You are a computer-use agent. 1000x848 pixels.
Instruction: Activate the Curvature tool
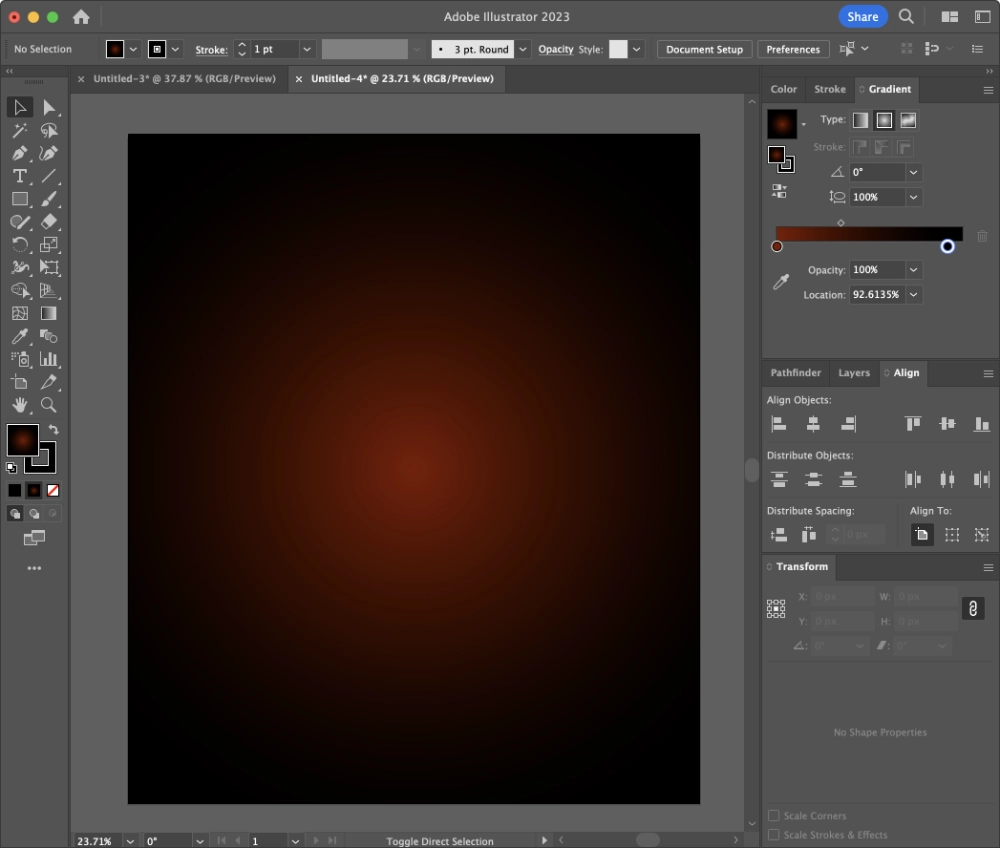tap(48, 154)
